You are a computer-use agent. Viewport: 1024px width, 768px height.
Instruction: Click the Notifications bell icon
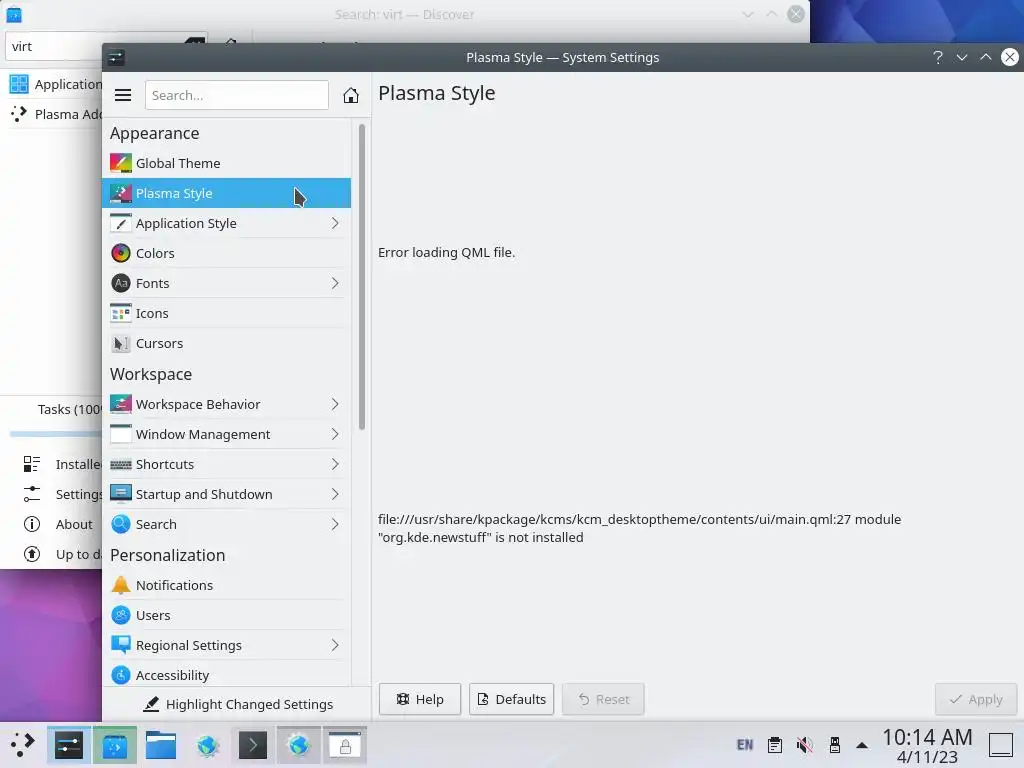121,585
